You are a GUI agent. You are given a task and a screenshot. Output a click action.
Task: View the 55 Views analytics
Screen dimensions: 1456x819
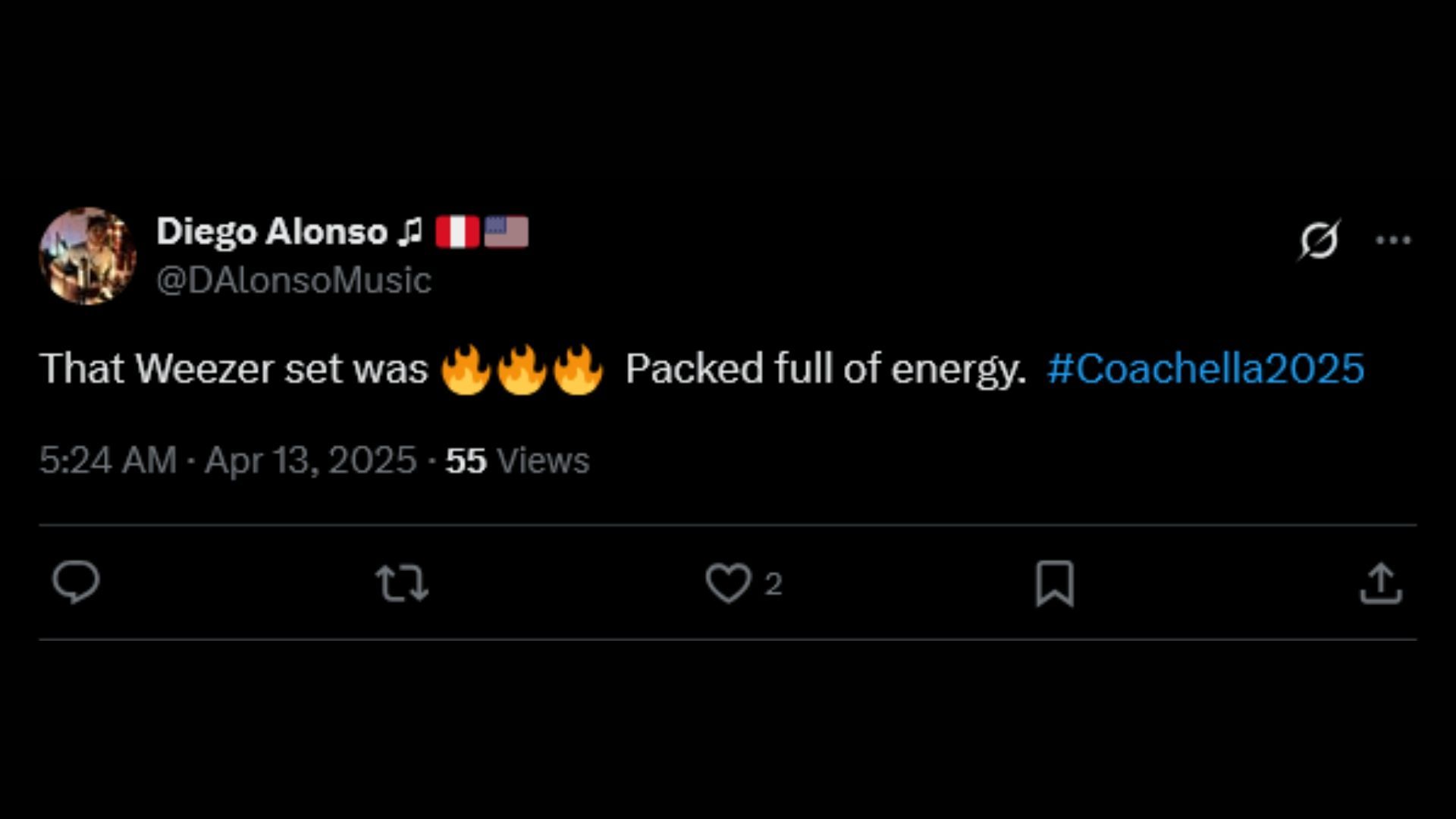tap(517, 460)
